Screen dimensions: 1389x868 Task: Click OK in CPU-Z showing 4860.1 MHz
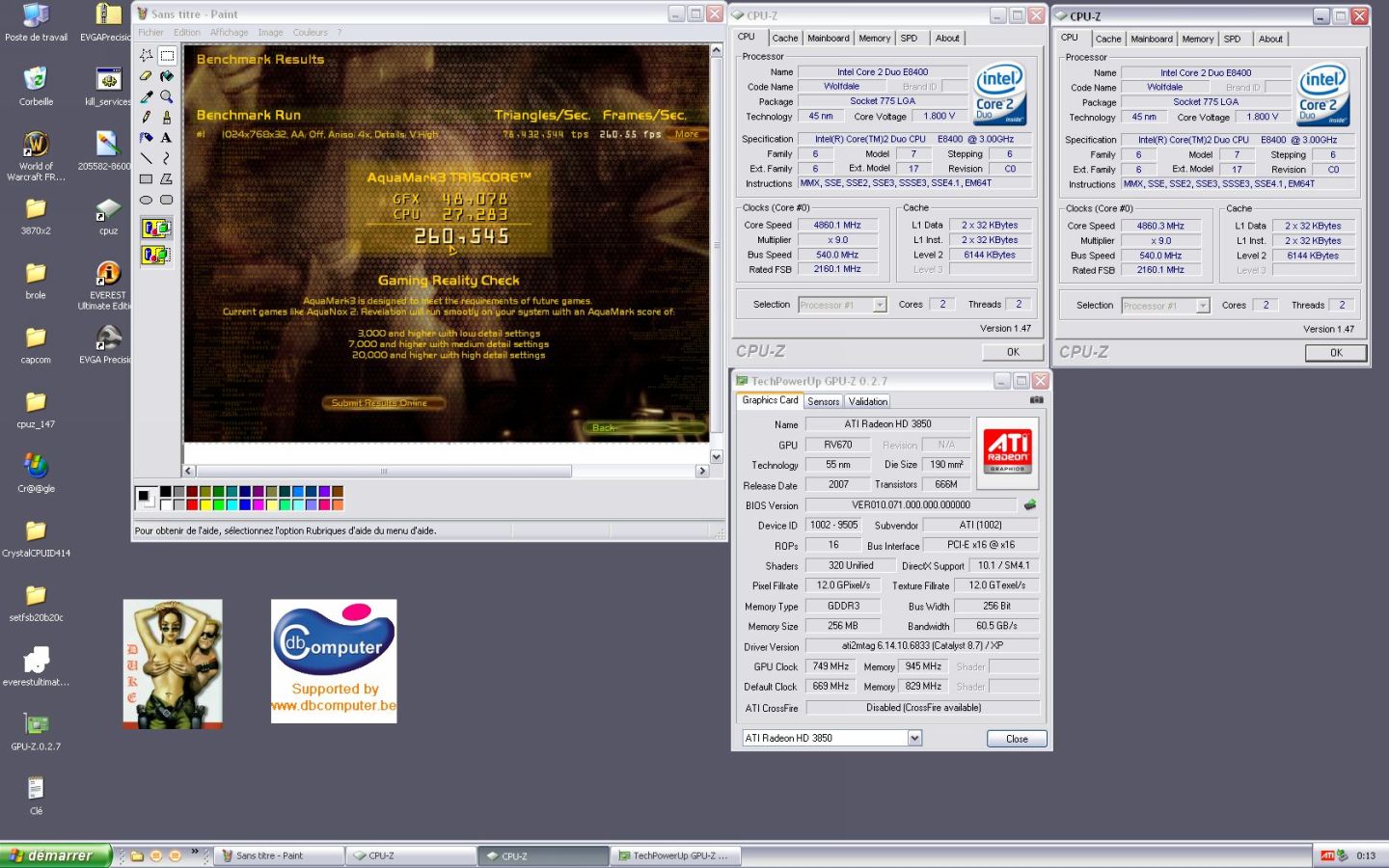1013,352
